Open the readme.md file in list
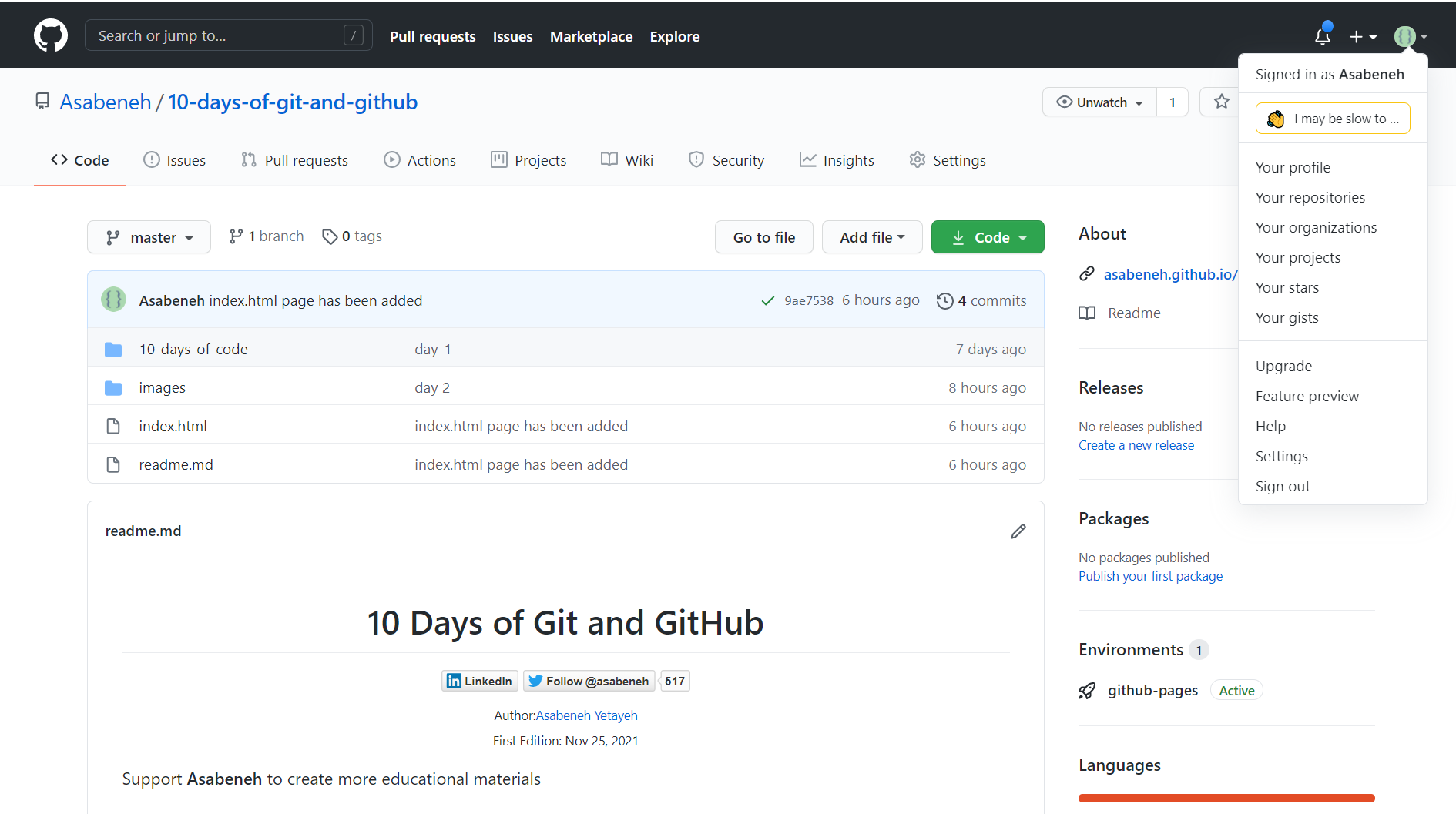This screenshot has width=1456, height=814. click(176, 464)
